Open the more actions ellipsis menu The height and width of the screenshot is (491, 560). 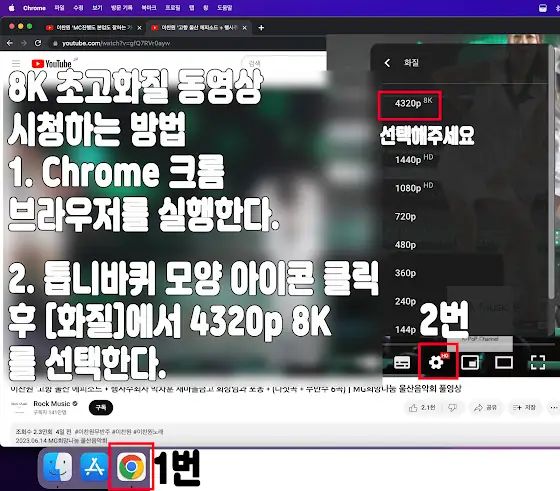(554, 407)
